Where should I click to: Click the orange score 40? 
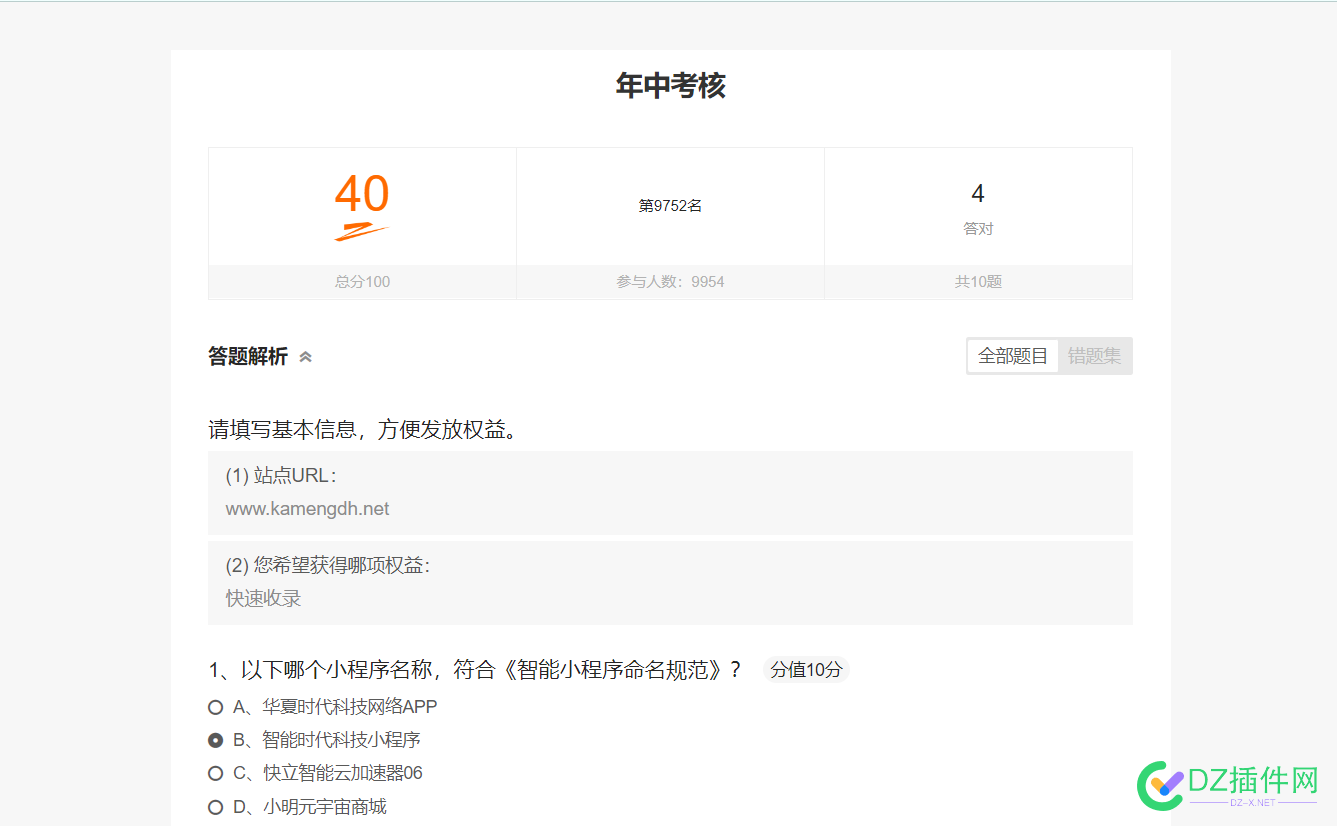tap(362, 194)
